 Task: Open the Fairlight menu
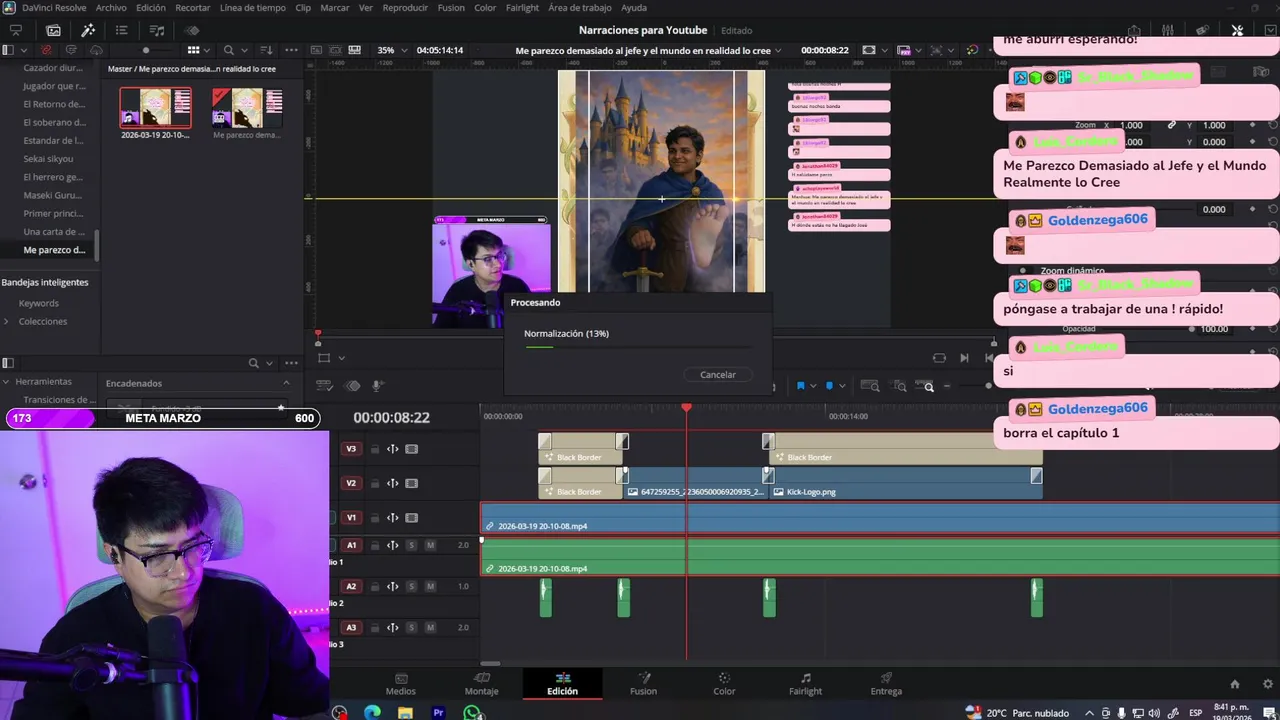pyautogui.click(x=521, y=7)
